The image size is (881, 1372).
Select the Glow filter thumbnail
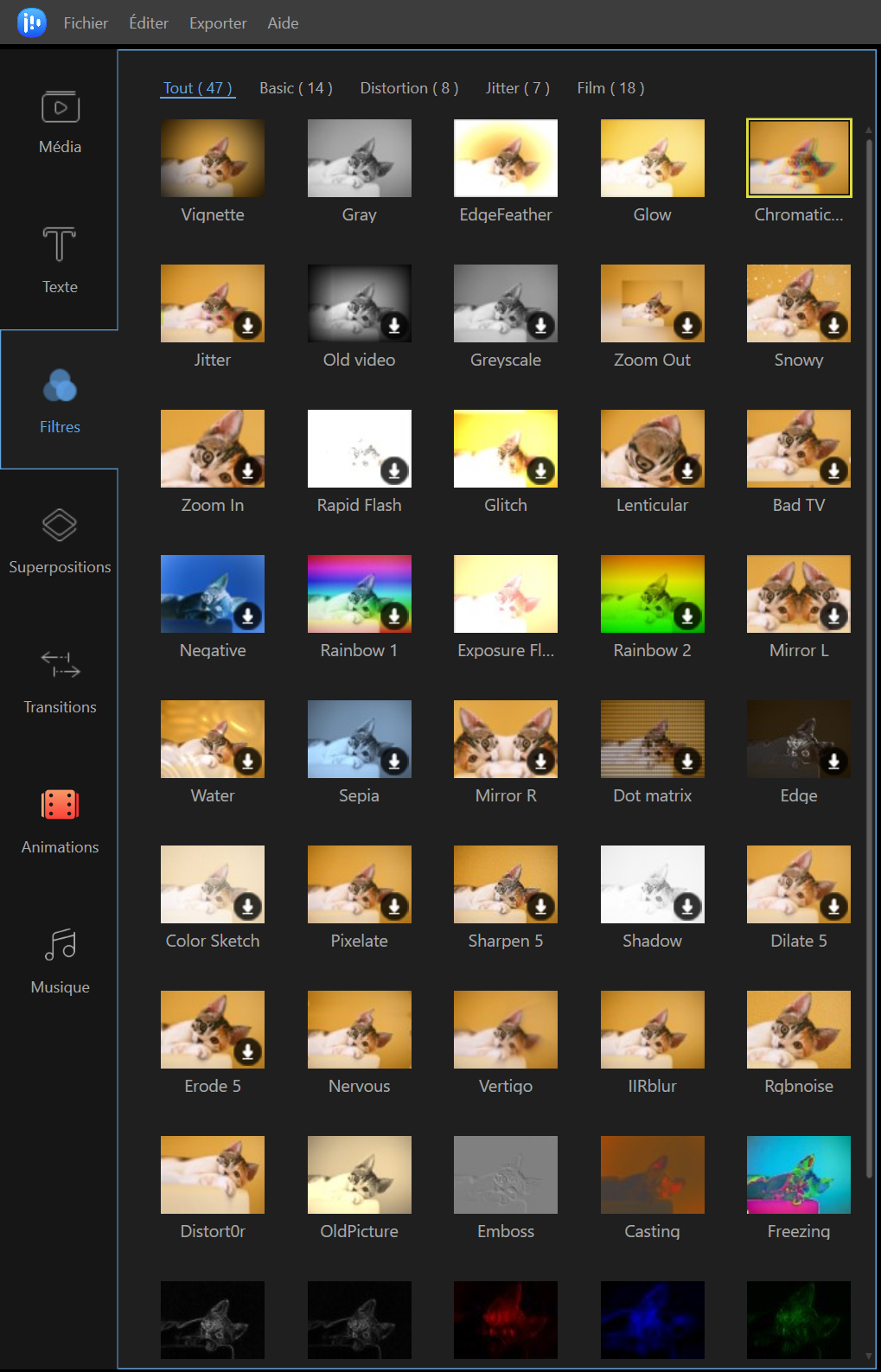click(653, 158)
